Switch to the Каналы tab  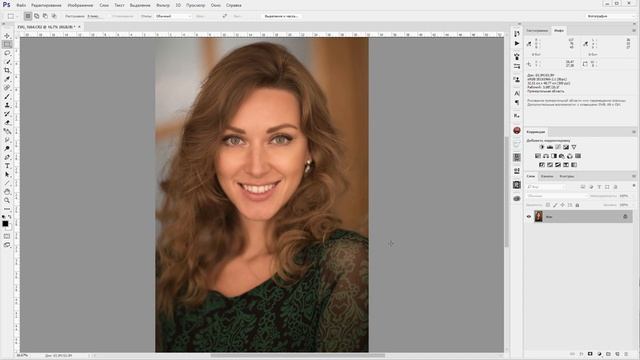point(547,176)
